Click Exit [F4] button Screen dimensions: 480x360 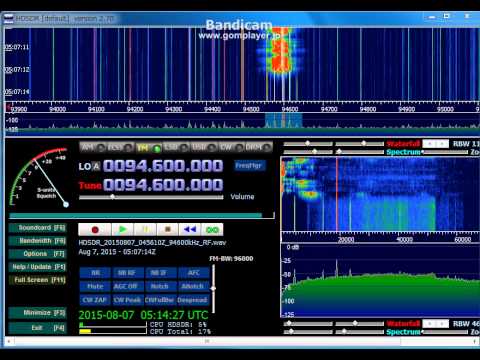pos(38,328)
